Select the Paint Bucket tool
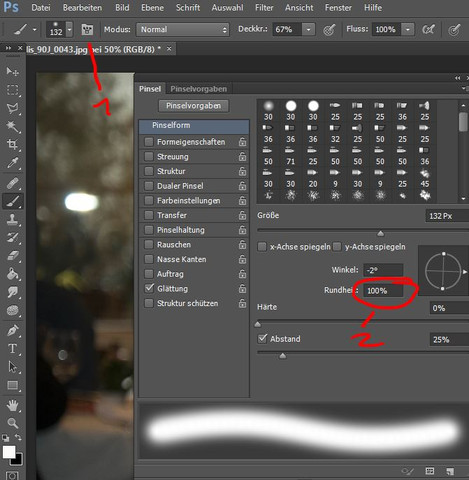 (x=12, y=274)
